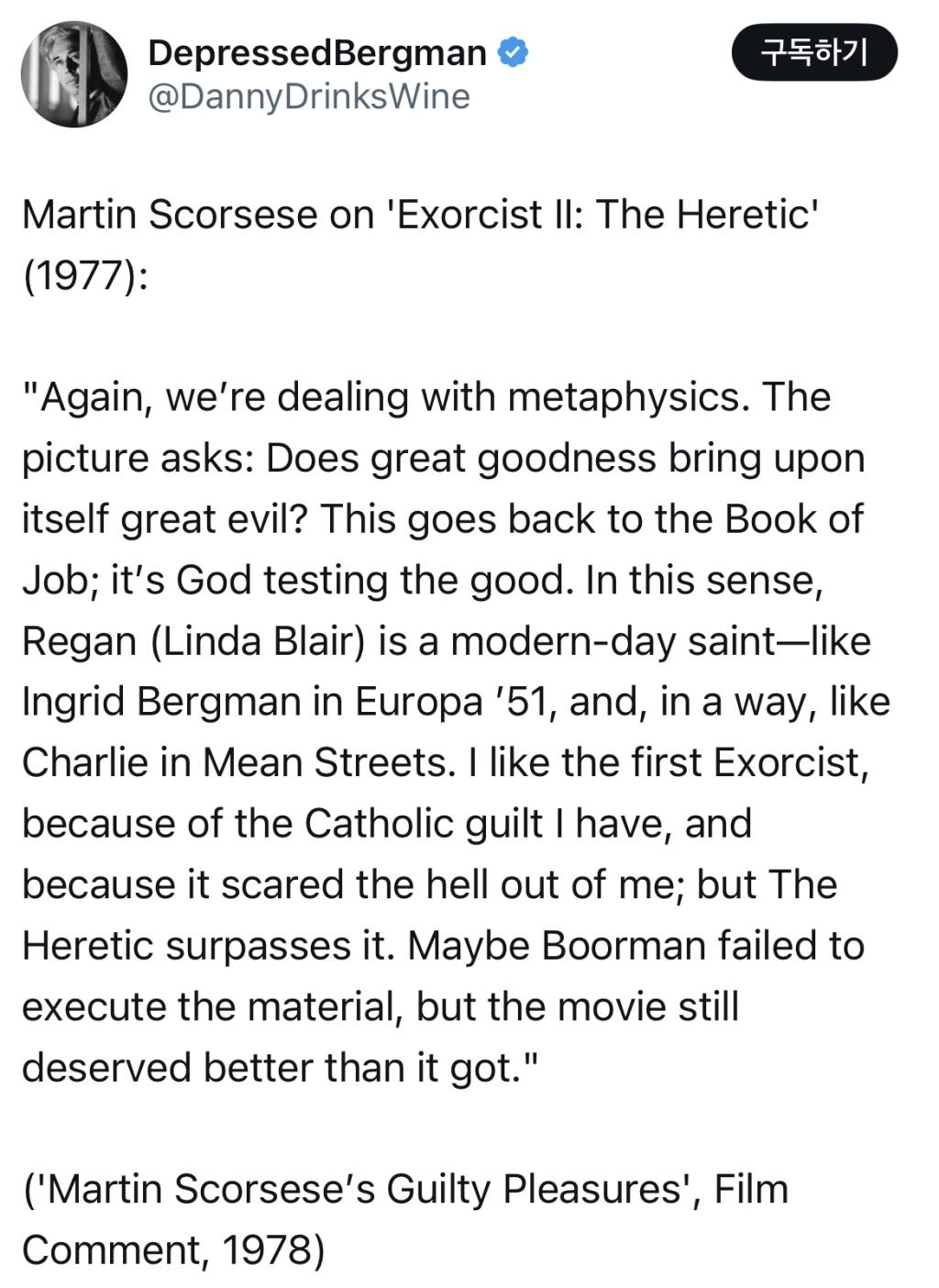This screenshot has height=1288, width=939.
Task: Click the blue verified badge icon
Action: tap(514, 52)
